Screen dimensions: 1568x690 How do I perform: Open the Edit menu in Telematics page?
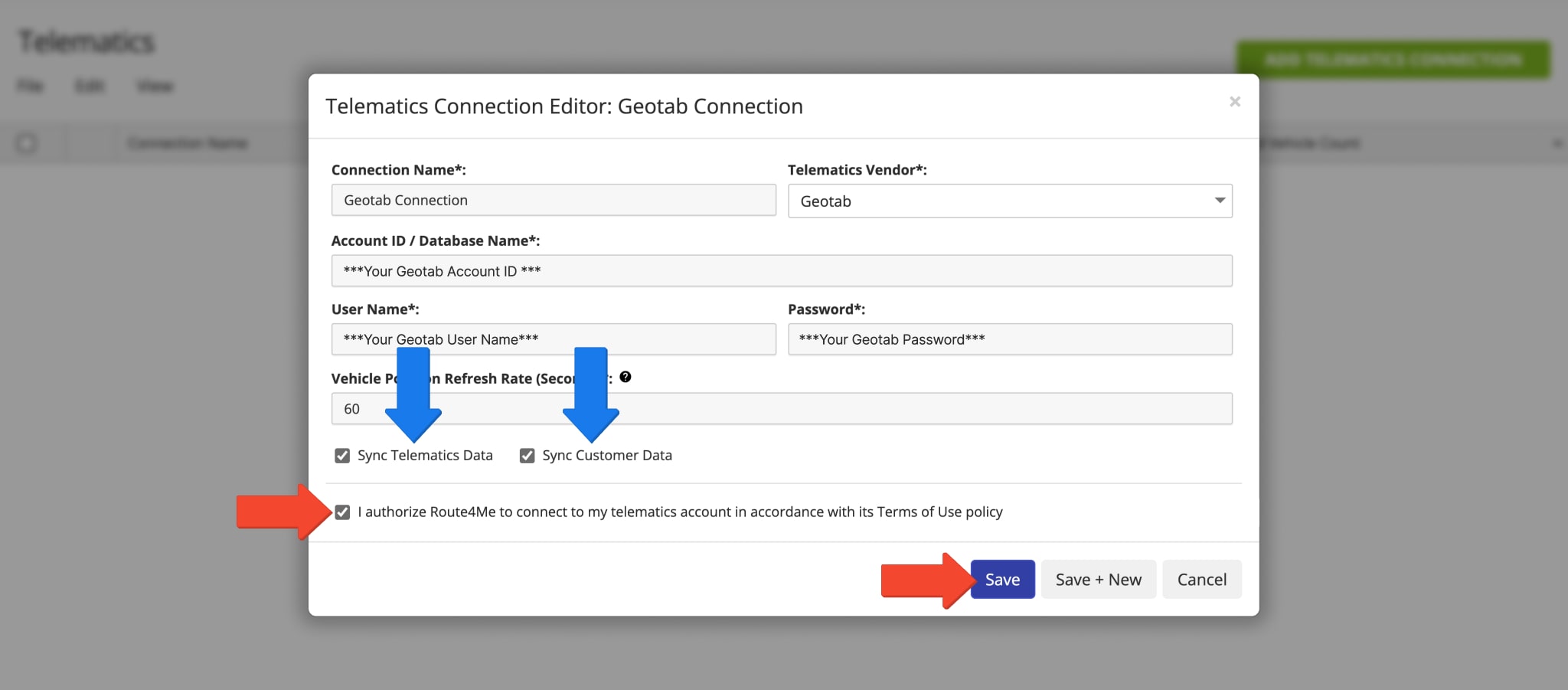click(x=90, y=86)
